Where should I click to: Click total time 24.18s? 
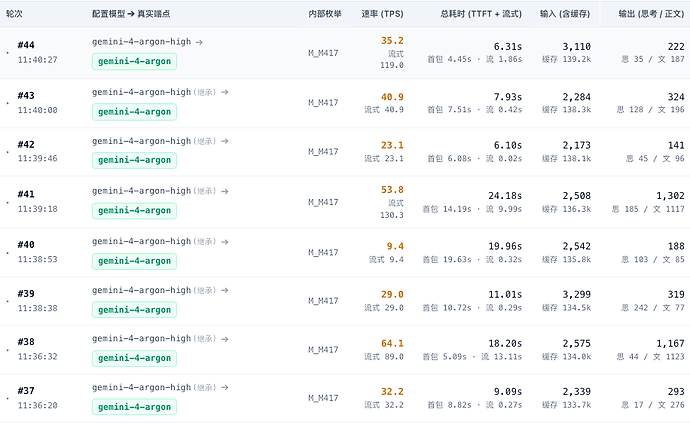(505, 196)
